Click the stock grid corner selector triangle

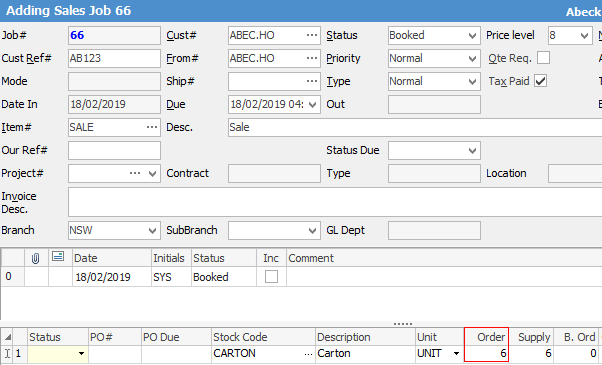pos(7,337)
